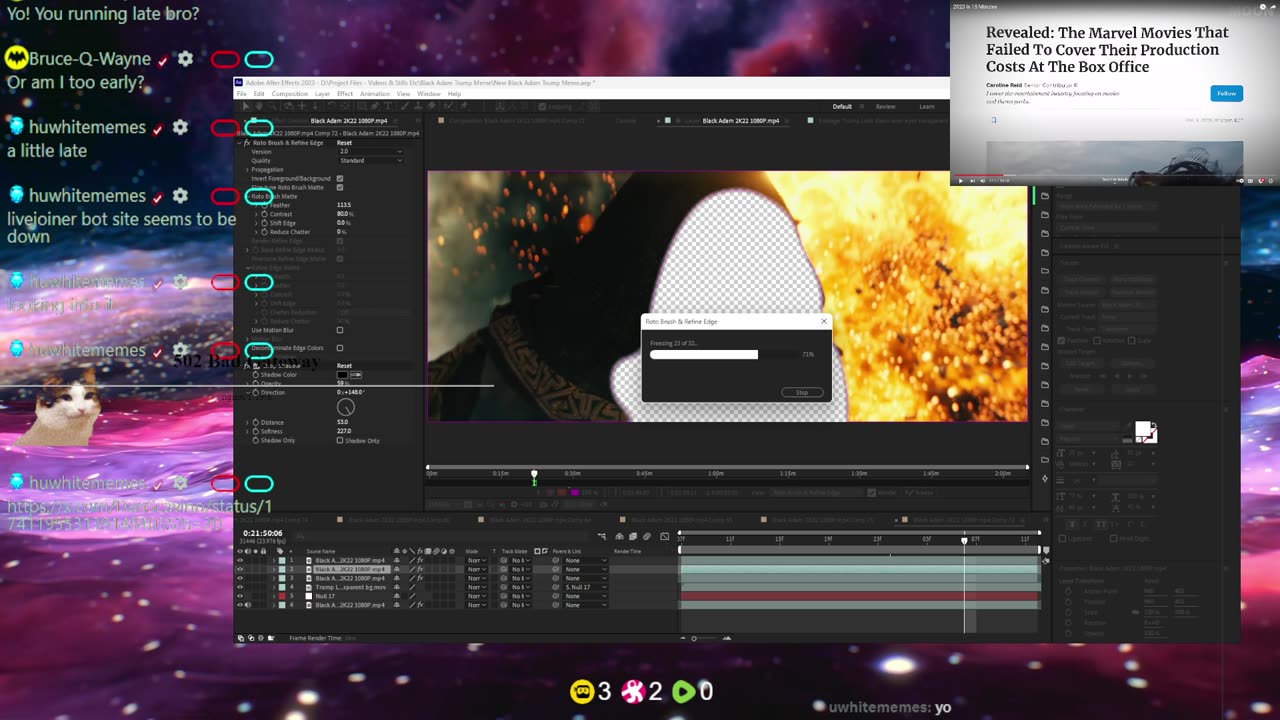Viewport: 1280px width, 720px height.
Task: Open the Effect menu
Action: click(x=345, y=93)
